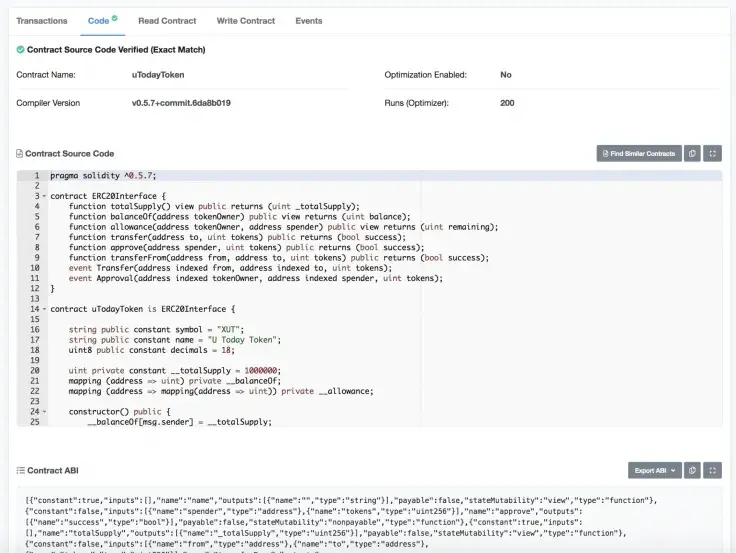
Task: Click inside the Contract ABI text box
Action: [369, 521]
